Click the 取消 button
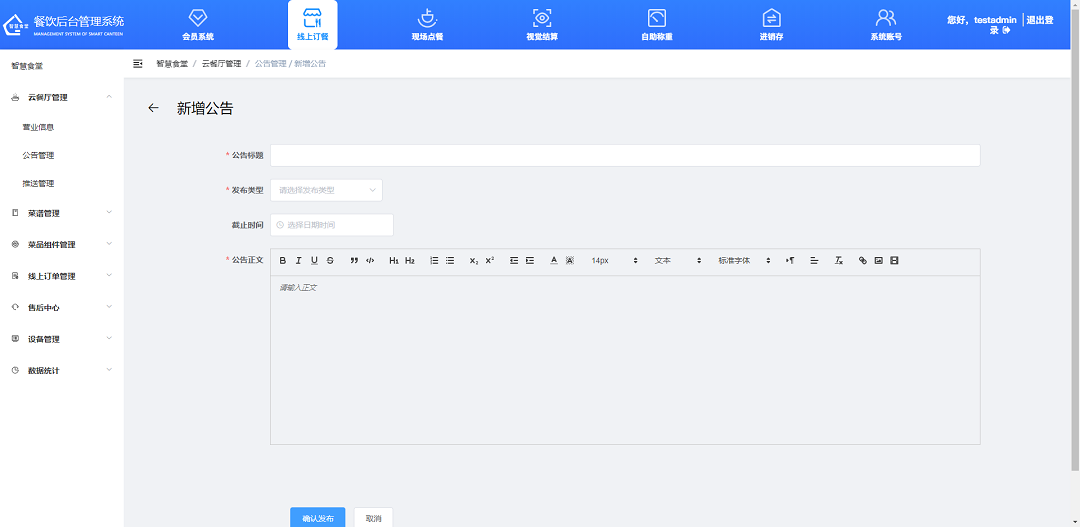 pos(373,518)
